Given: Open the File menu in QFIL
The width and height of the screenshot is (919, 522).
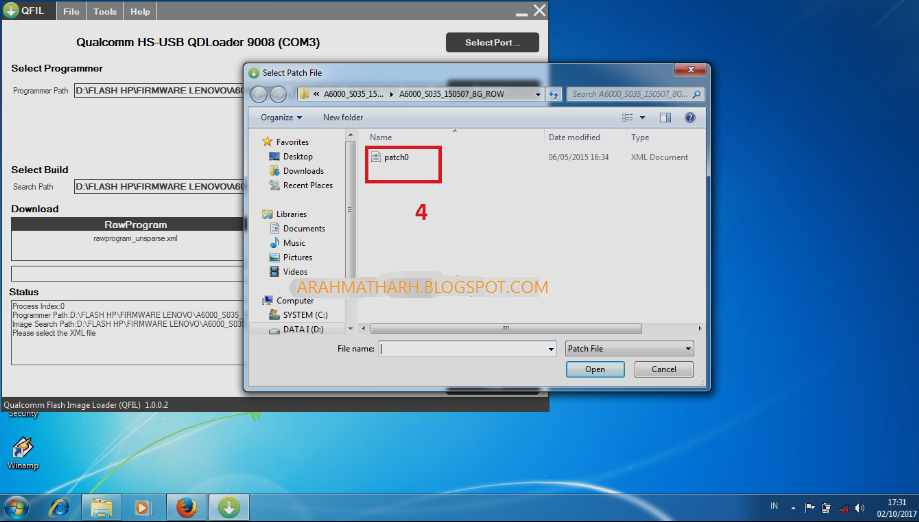Looking at the screenshot, I should click(x=71, y=11).
